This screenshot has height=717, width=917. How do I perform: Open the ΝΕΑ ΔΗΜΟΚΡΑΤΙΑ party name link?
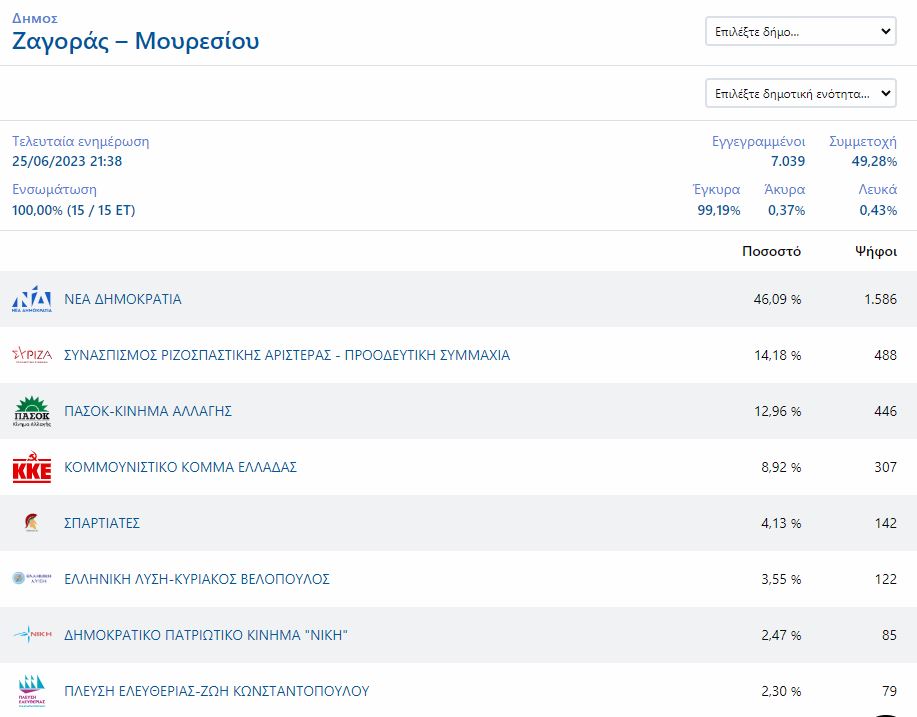[123, 299]
